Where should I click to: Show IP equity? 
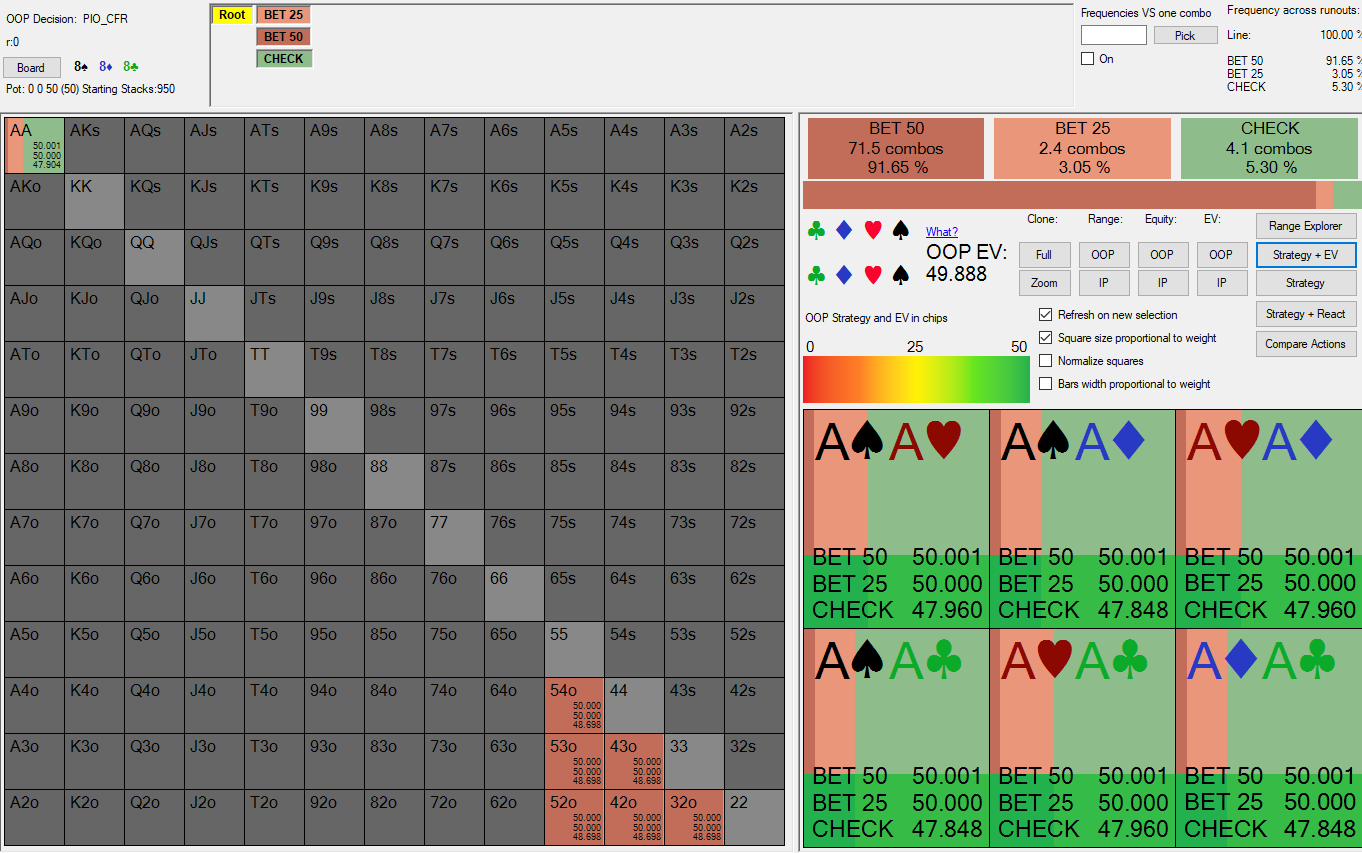(x=1162, y=283)
